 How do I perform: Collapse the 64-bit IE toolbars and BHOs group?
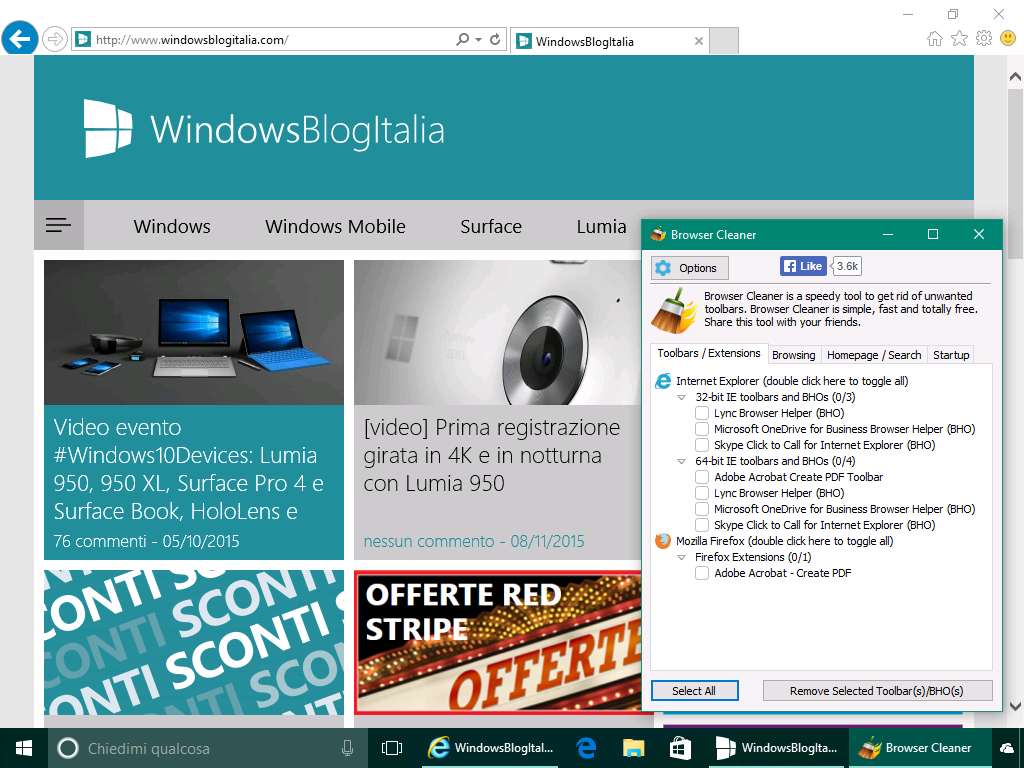coord(682,461)
